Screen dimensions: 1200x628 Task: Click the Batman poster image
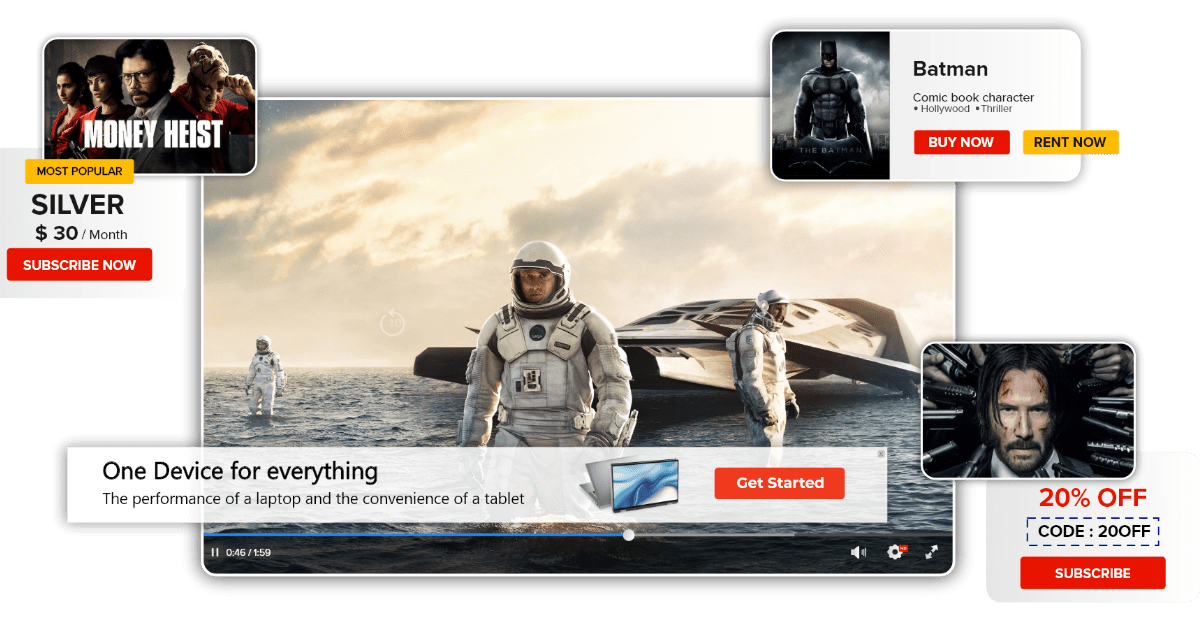(831, 105)
